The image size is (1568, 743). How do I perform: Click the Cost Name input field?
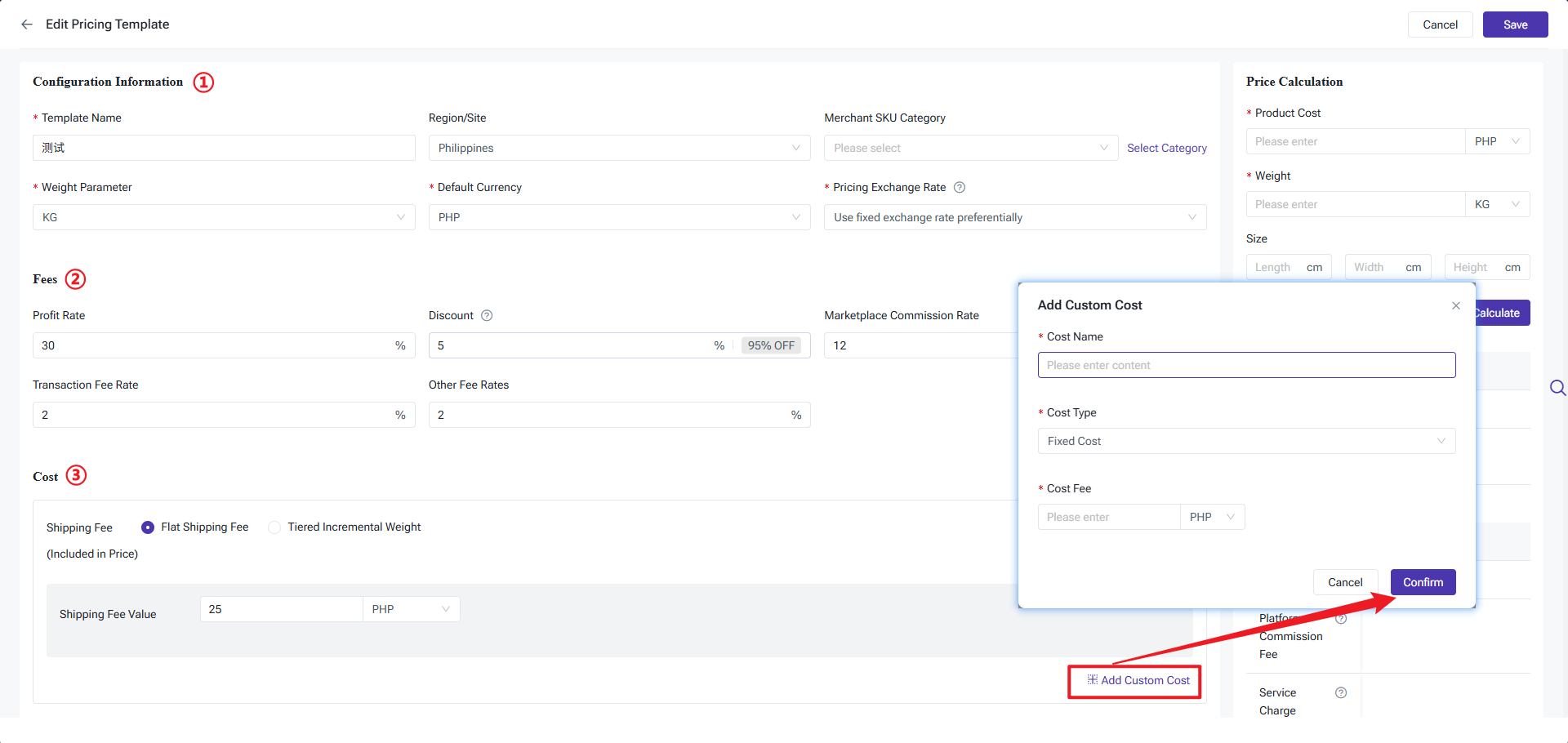(1245, 365)
